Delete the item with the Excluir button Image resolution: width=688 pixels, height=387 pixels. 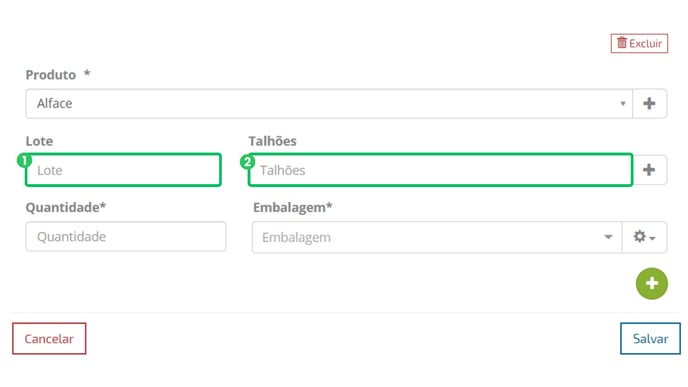pyautogui.click(x=639, y=43)
